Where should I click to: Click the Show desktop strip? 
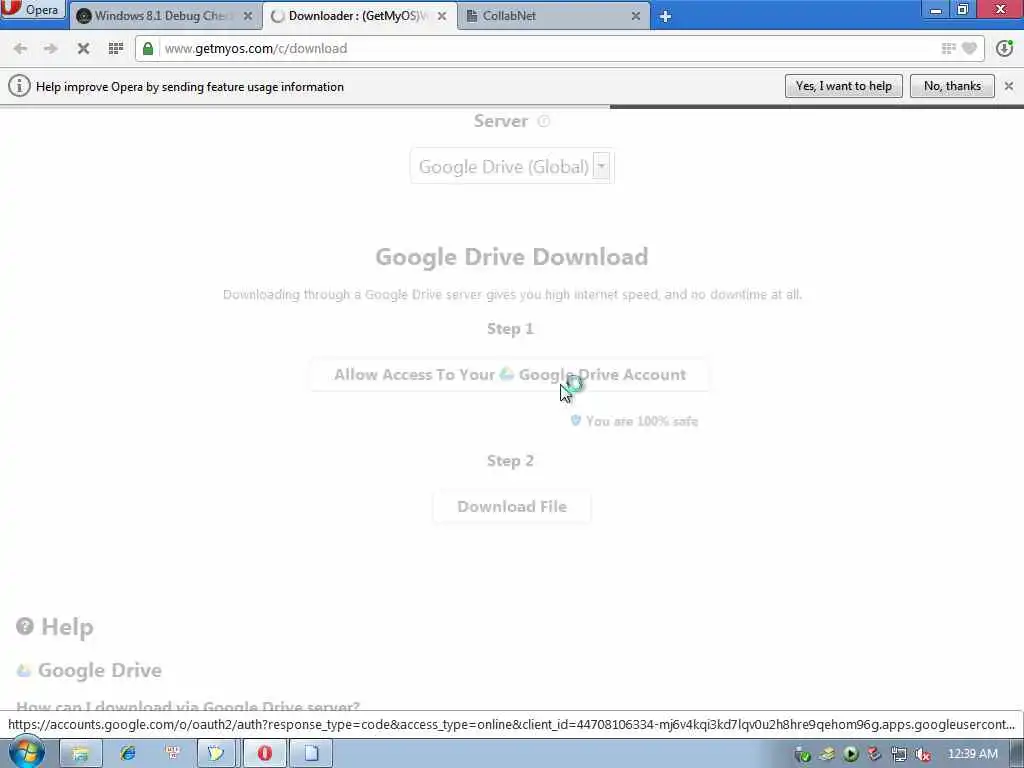(1017, 754)
